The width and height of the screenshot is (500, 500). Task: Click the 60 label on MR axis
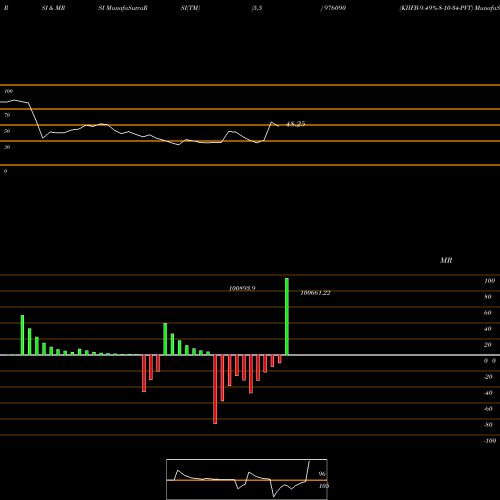pyautogui.click(x=487, y=313)
